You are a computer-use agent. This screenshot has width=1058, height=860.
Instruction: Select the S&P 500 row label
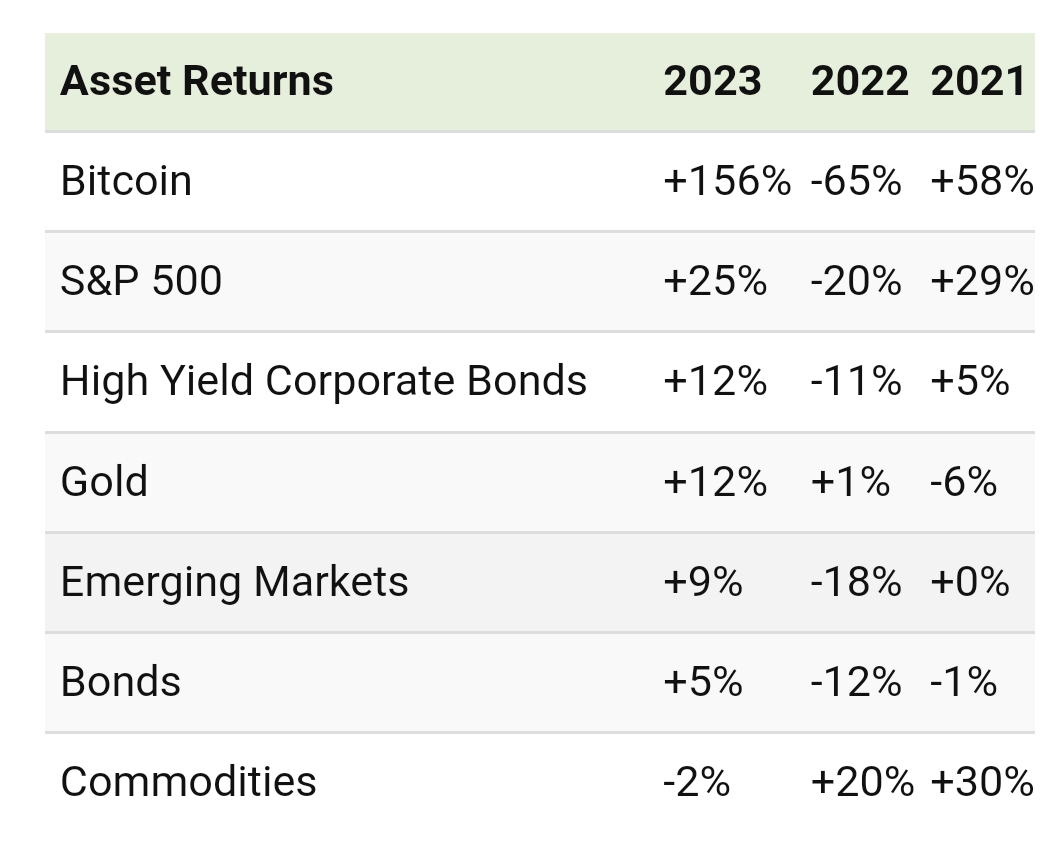click(x=141, y=281)
